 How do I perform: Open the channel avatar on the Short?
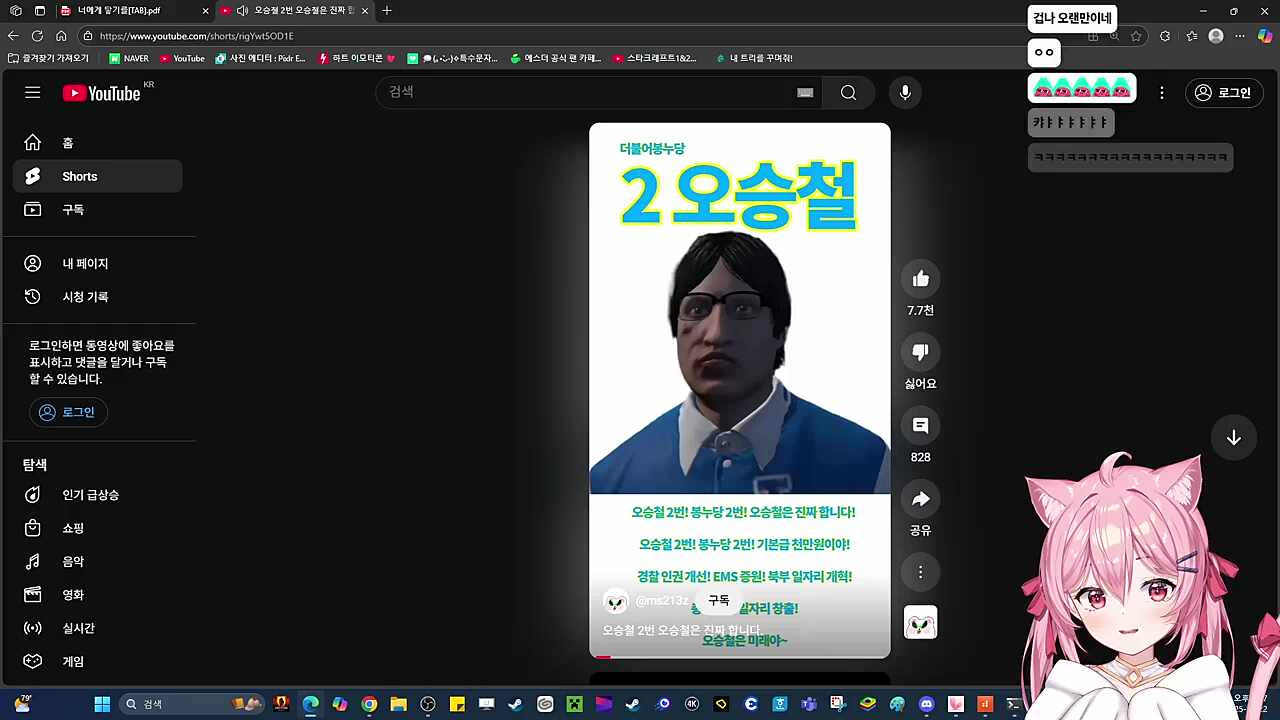616,601
